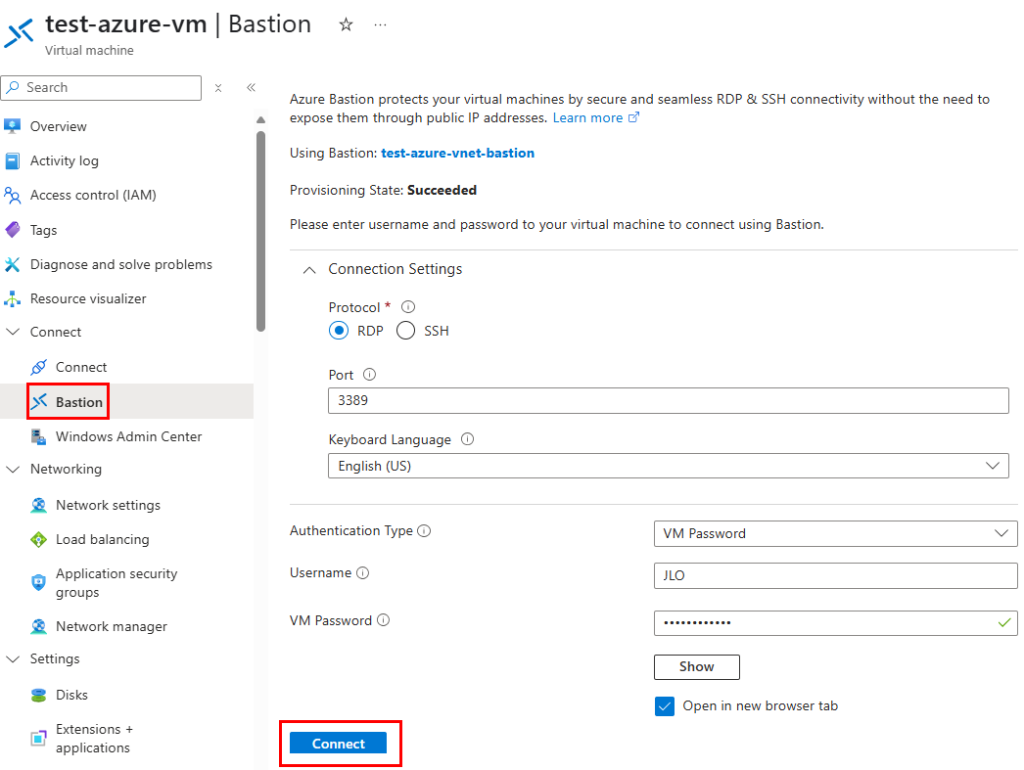The height and width of the screenshot is (770, 1024).
Task: Click the Access control (IAM) people icon
Action: coord(12,195)
